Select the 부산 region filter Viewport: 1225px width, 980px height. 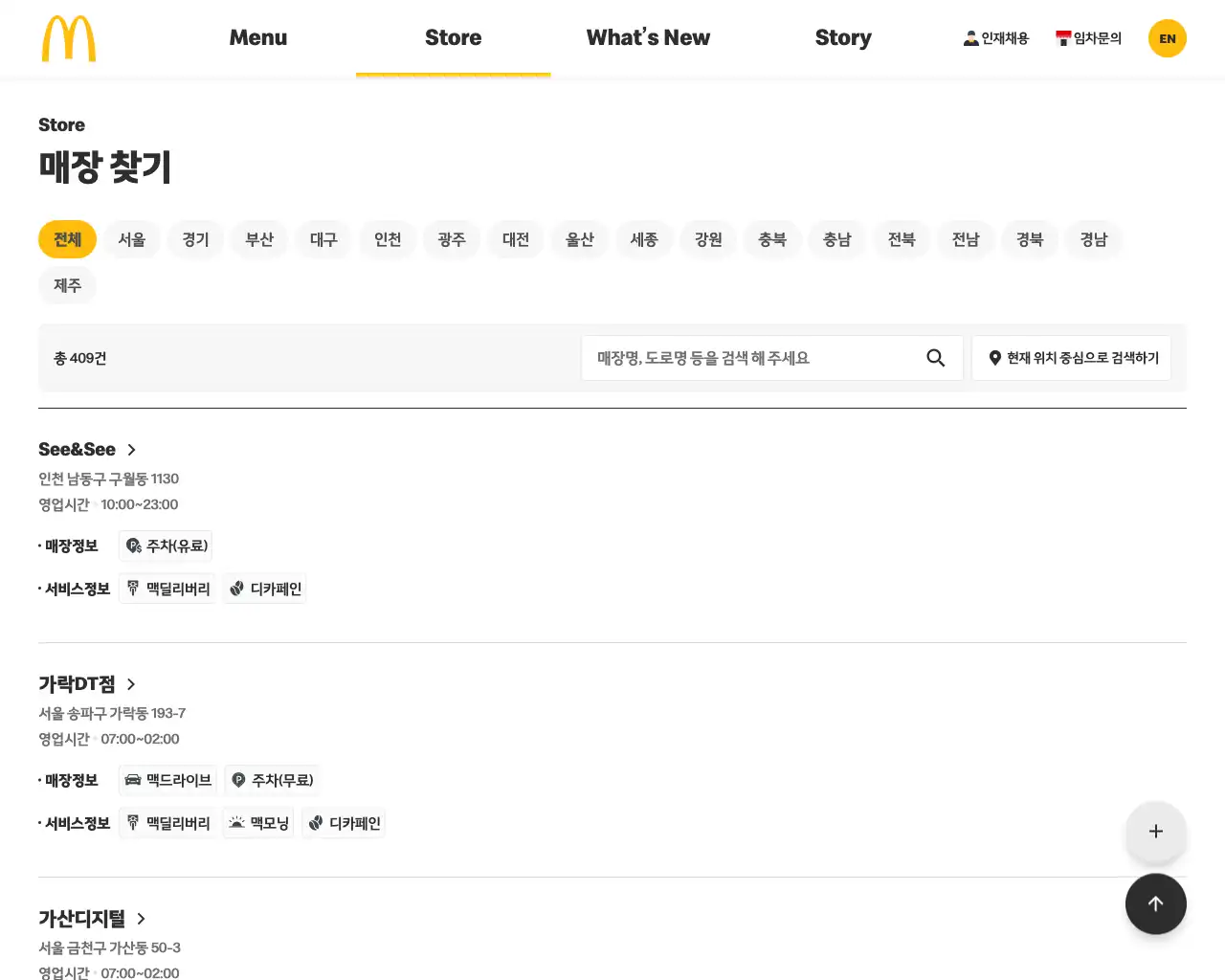coord(259,239)
